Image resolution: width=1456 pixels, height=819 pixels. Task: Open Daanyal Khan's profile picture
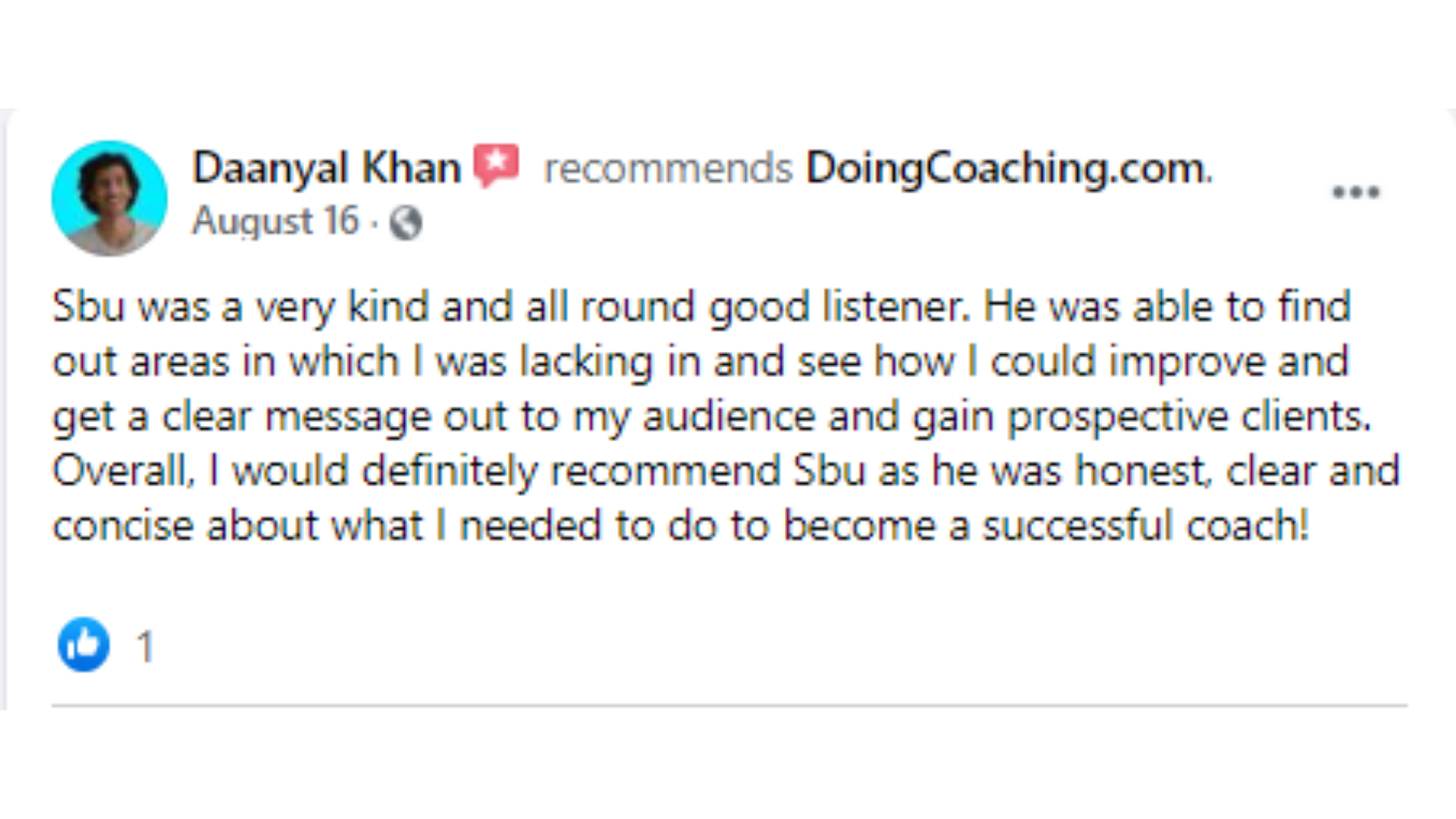[109, 198]
